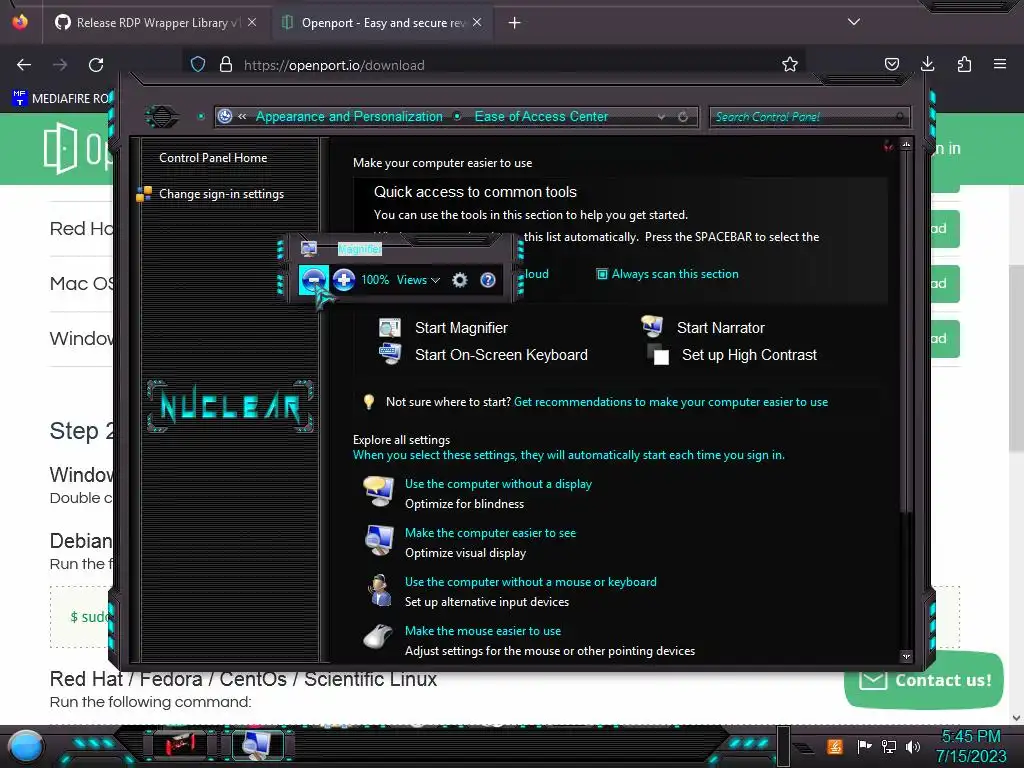1024x768 pixels.
Task: Open Use the computer without a display
Action: coord(498,484)
